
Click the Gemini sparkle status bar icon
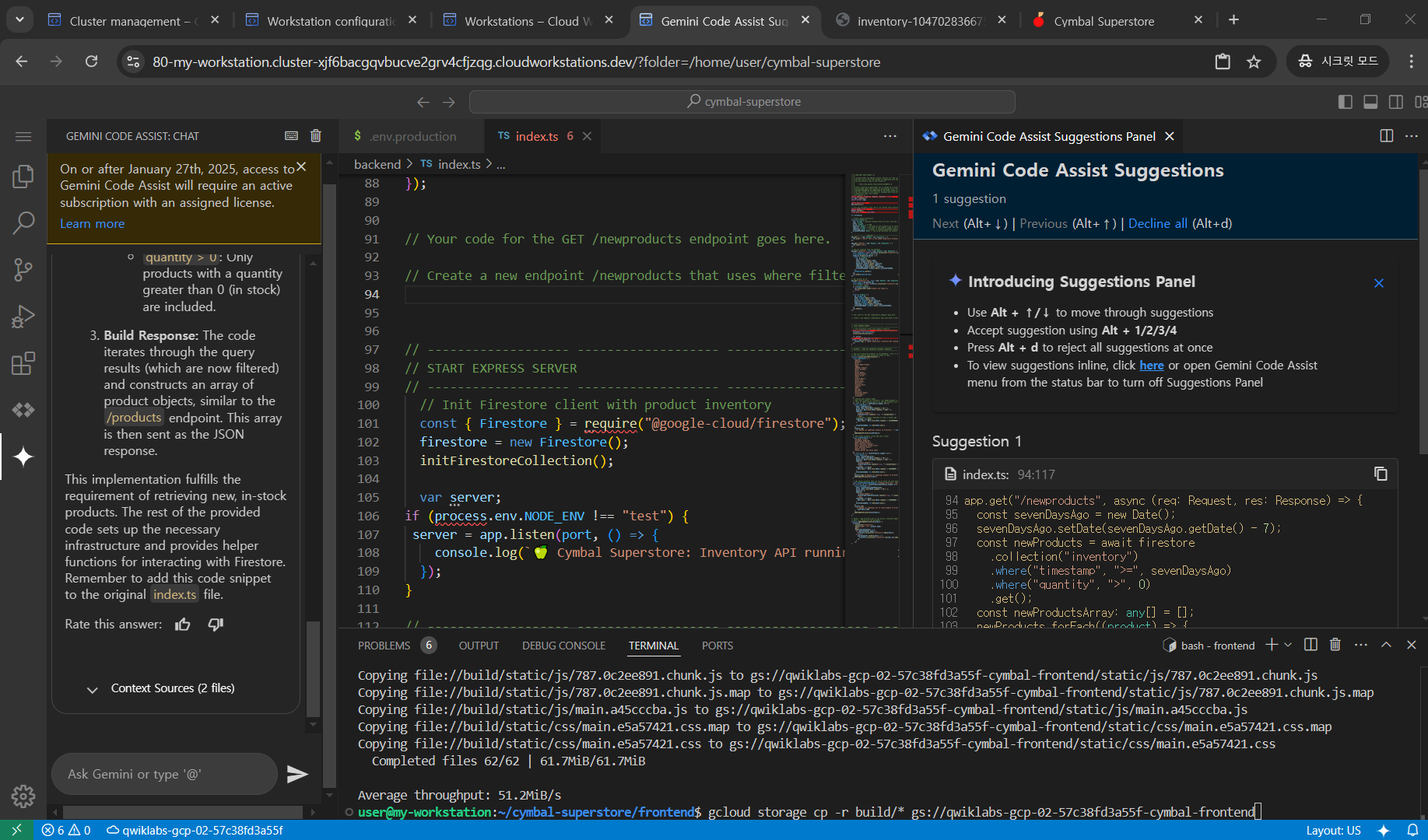1384,830
